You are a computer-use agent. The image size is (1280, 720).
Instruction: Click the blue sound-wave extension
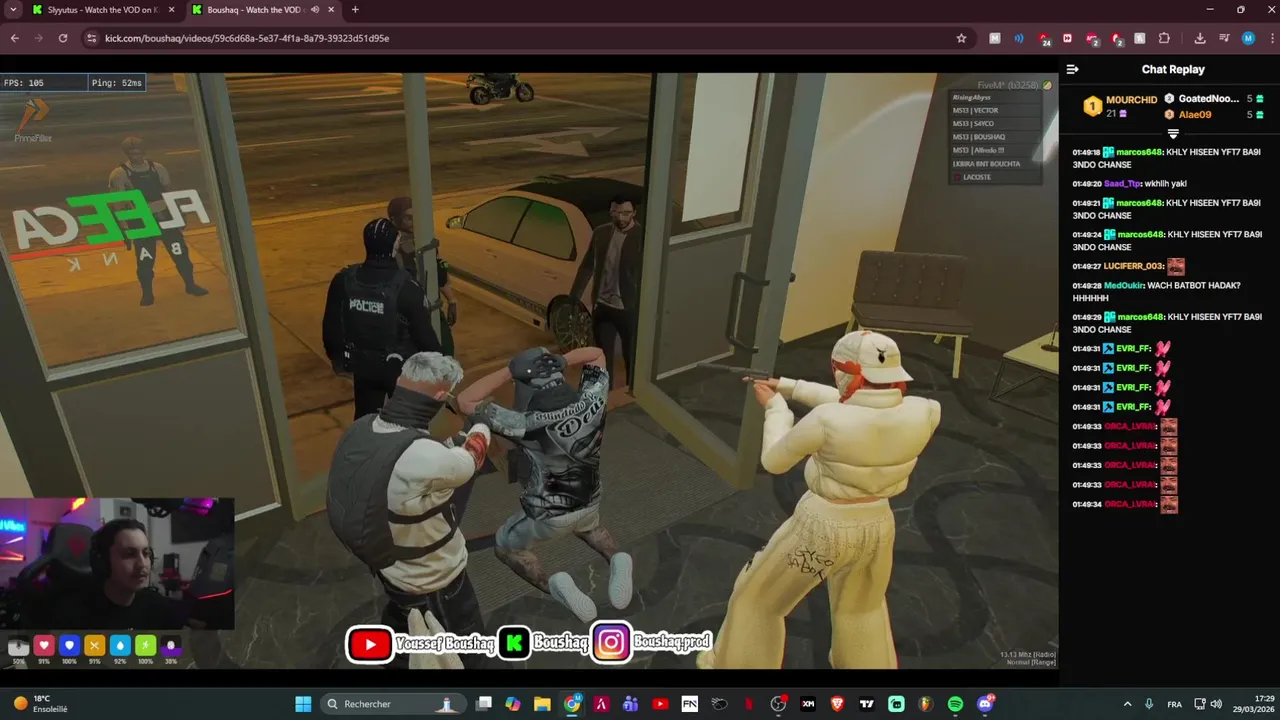pos(1019,38)
